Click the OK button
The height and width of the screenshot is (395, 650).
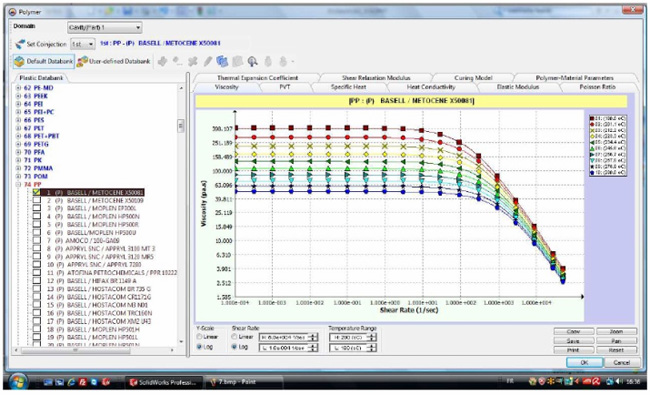pyautogui.click(x=584, y=362)
